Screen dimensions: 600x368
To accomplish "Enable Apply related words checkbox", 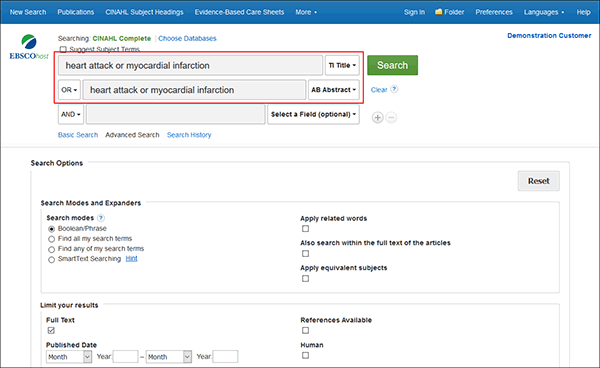I will (305, 229).
